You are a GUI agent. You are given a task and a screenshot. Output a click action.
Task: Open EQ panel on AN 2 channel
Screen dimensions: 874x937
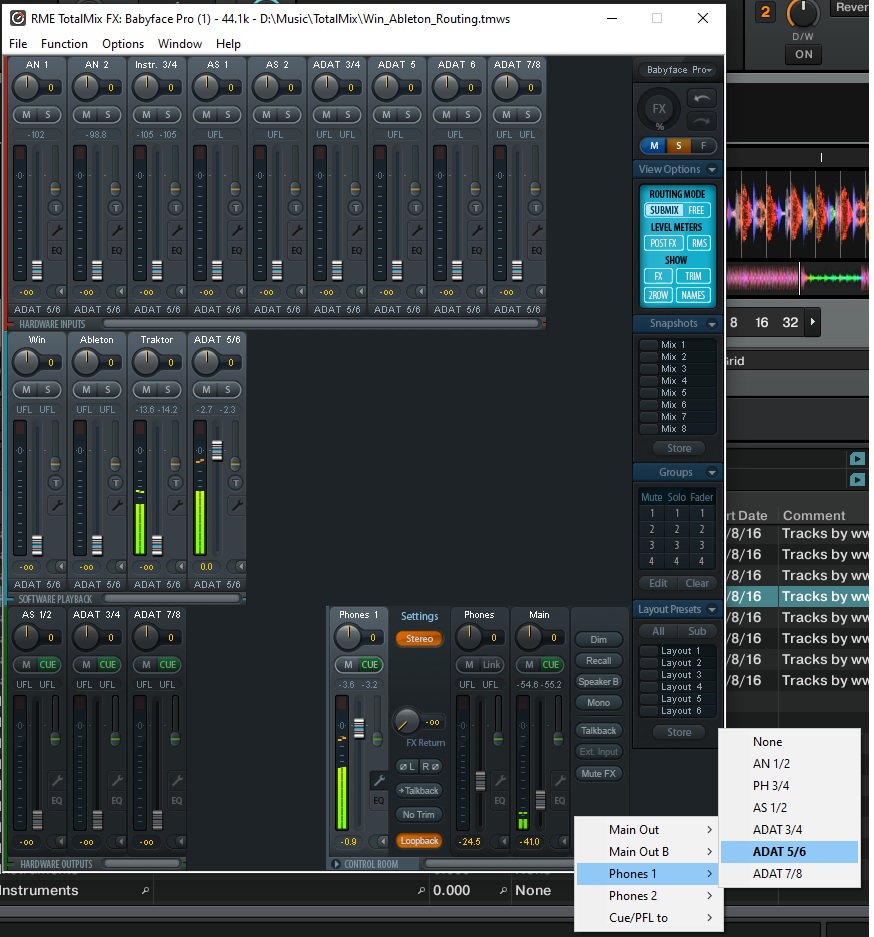116,250
